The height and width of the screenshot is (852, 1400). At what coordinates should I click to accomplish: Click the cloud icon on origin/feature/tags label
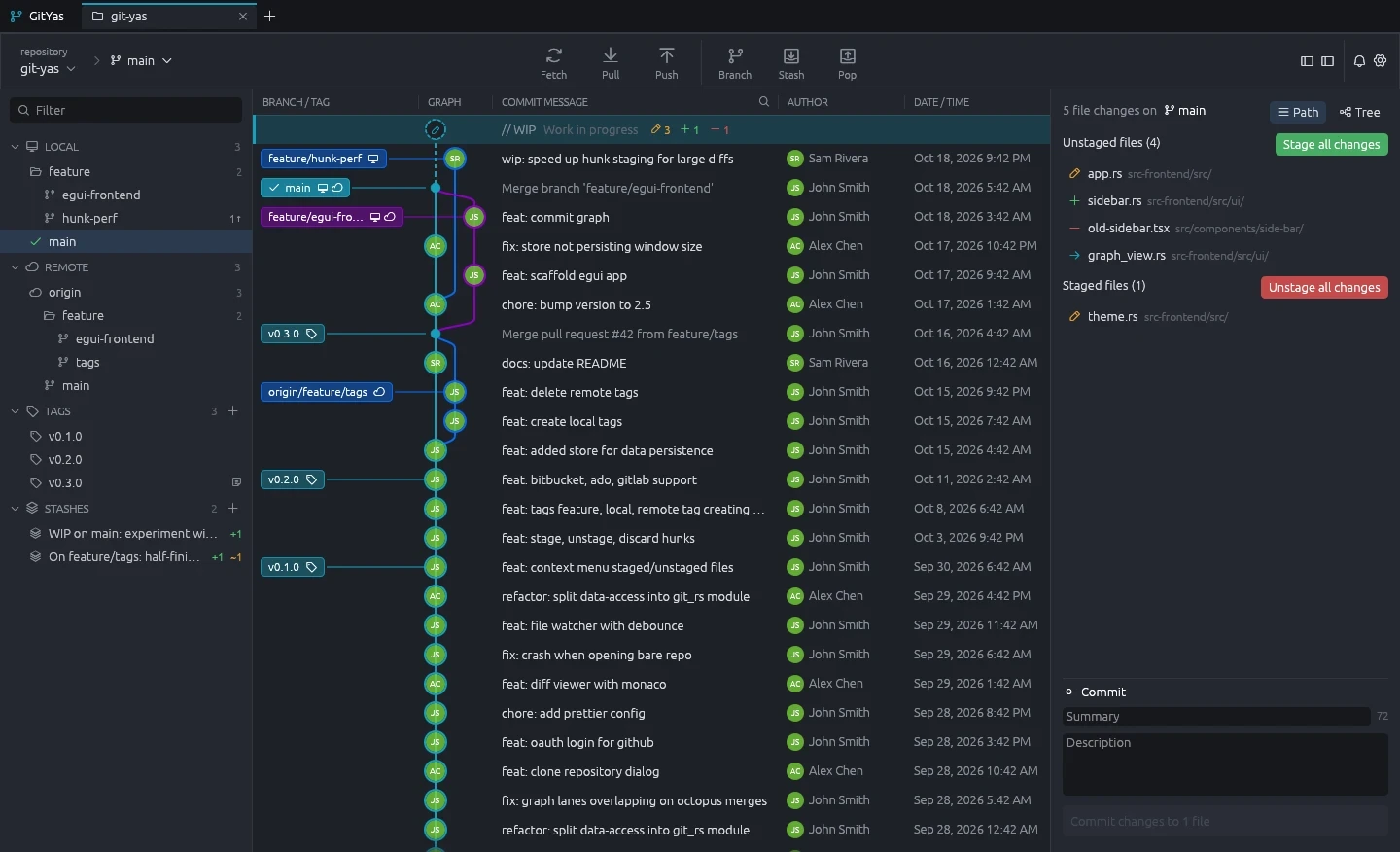point(380,392)
